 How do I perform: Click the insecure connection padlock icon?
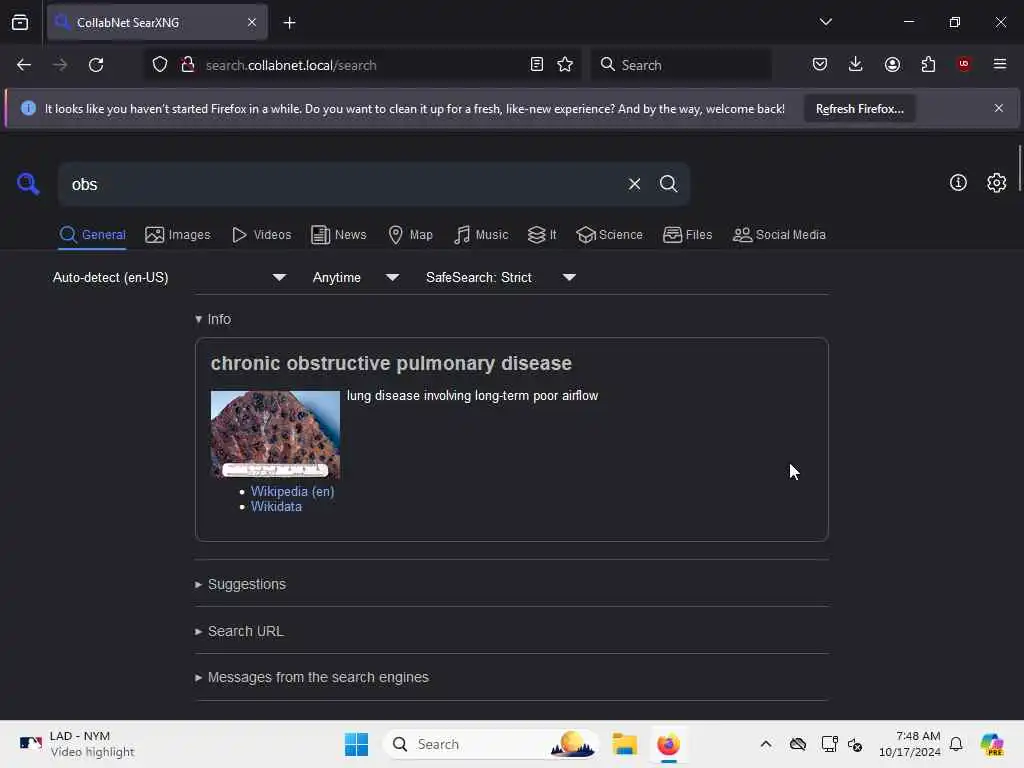tap(188, 65)
